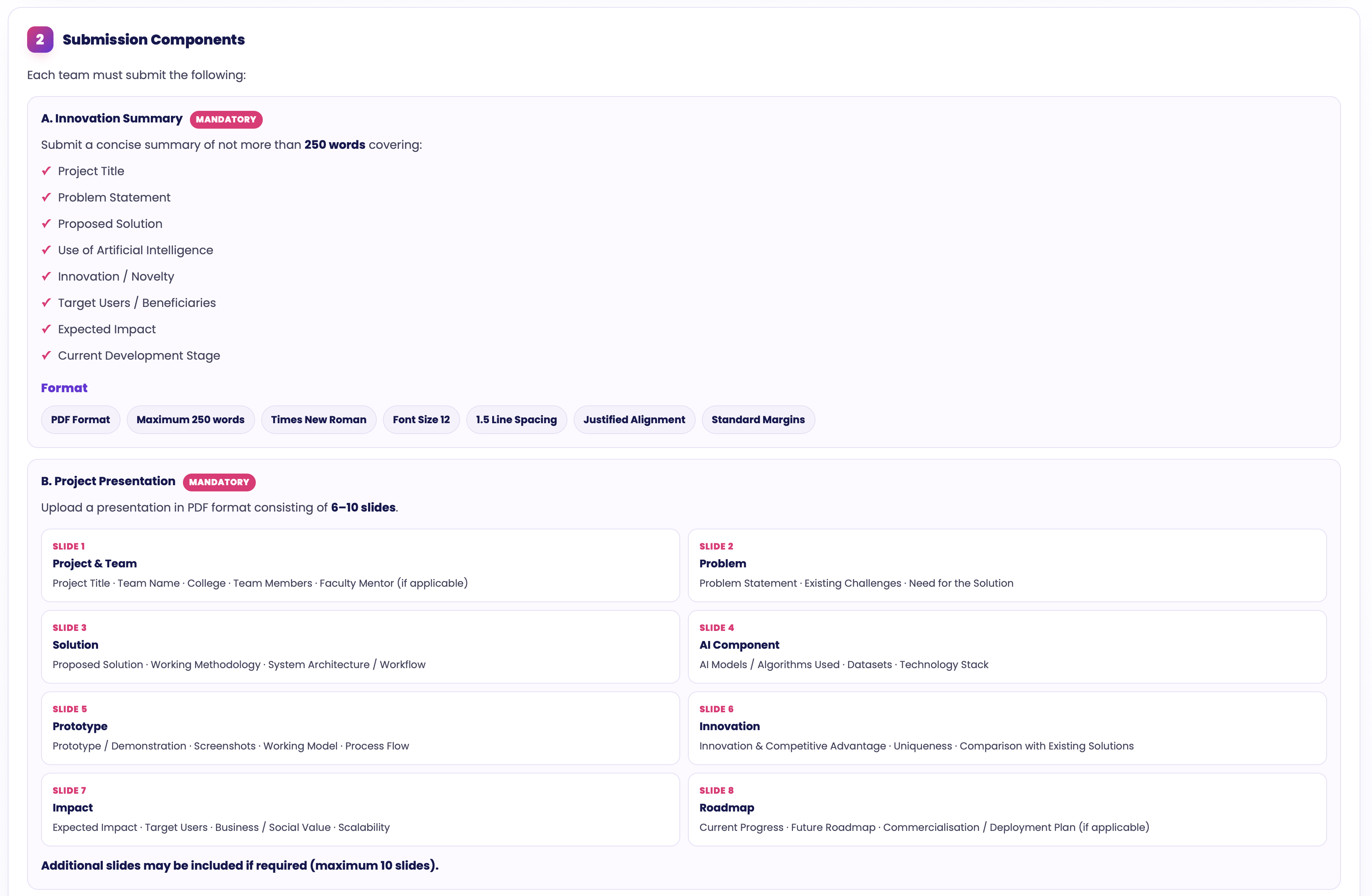Screen dimensions: 1372x896
Task: Select the Standard Margins chip
Action: pos(758,420)
